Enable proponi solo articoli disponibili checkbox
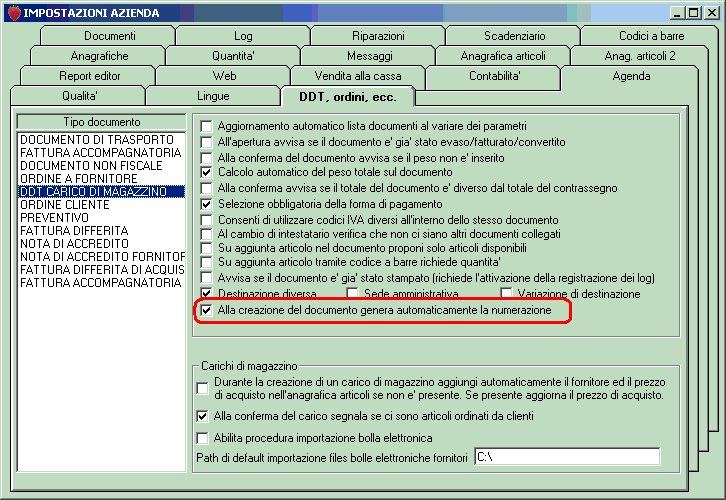Viewport: 726px width, 500px height. point(207,248)
